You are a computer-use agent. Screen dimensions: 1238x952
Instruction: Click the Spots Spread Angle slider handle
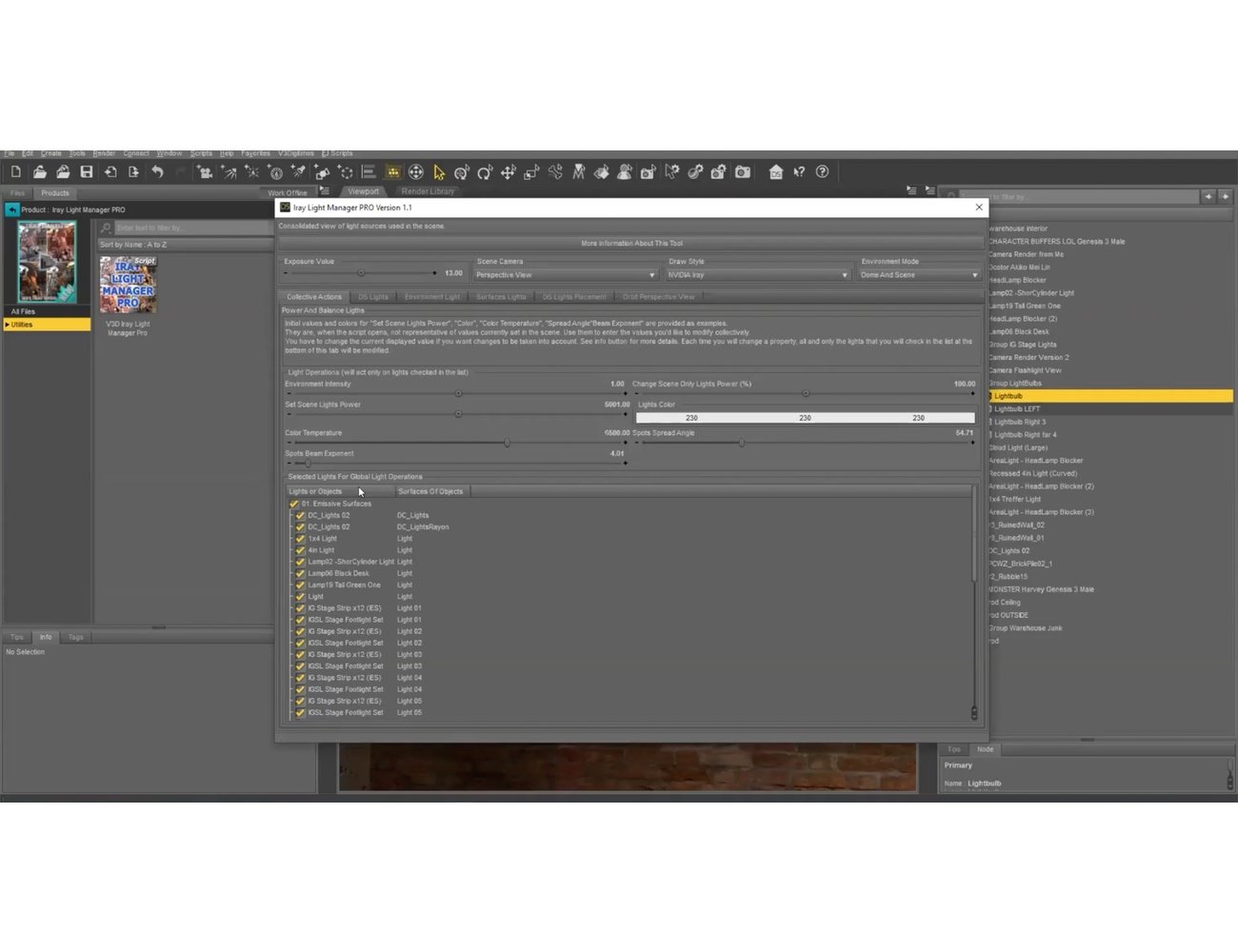coord(742,443)
